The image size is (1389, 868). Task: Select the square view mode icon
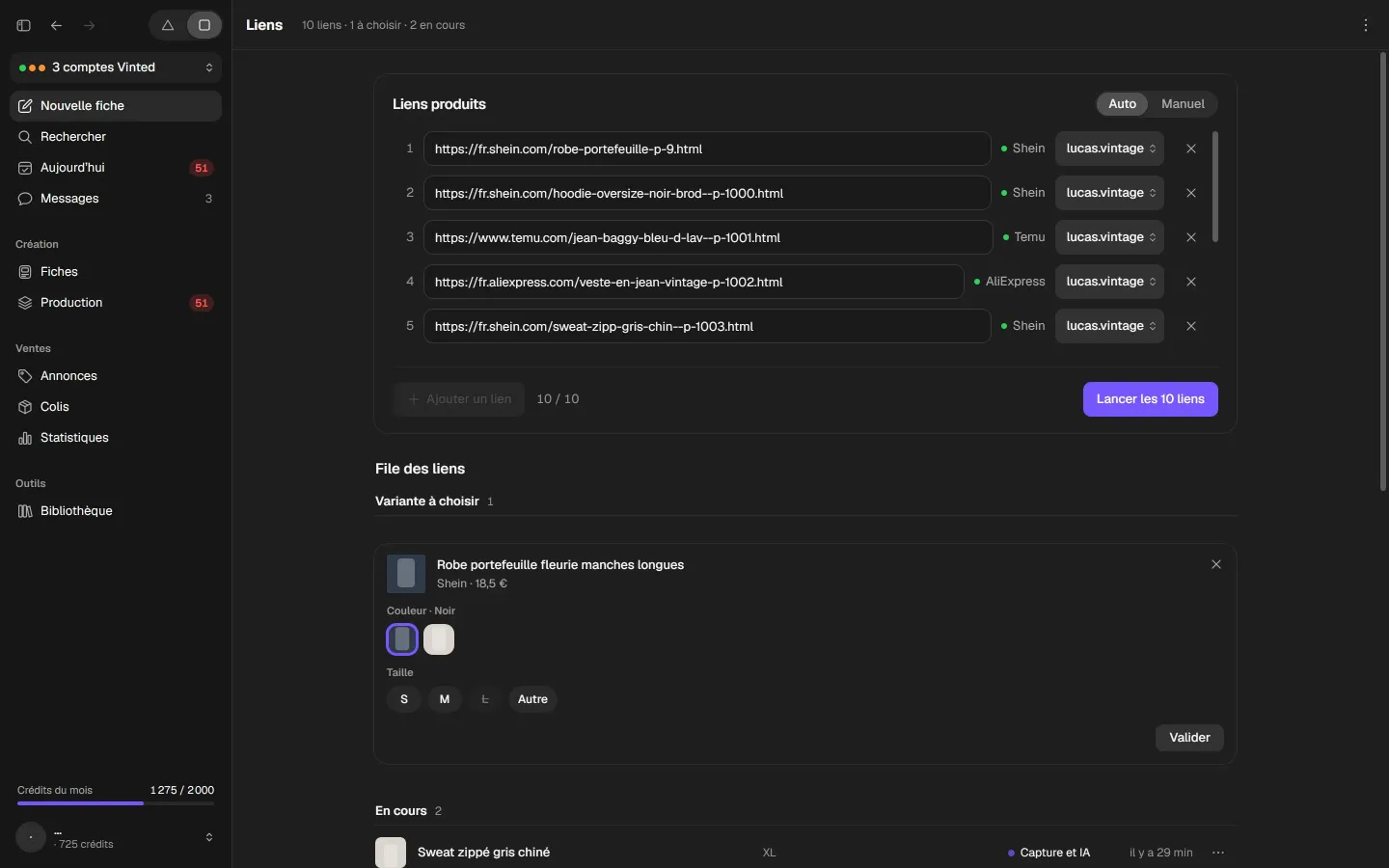point(204,26)
